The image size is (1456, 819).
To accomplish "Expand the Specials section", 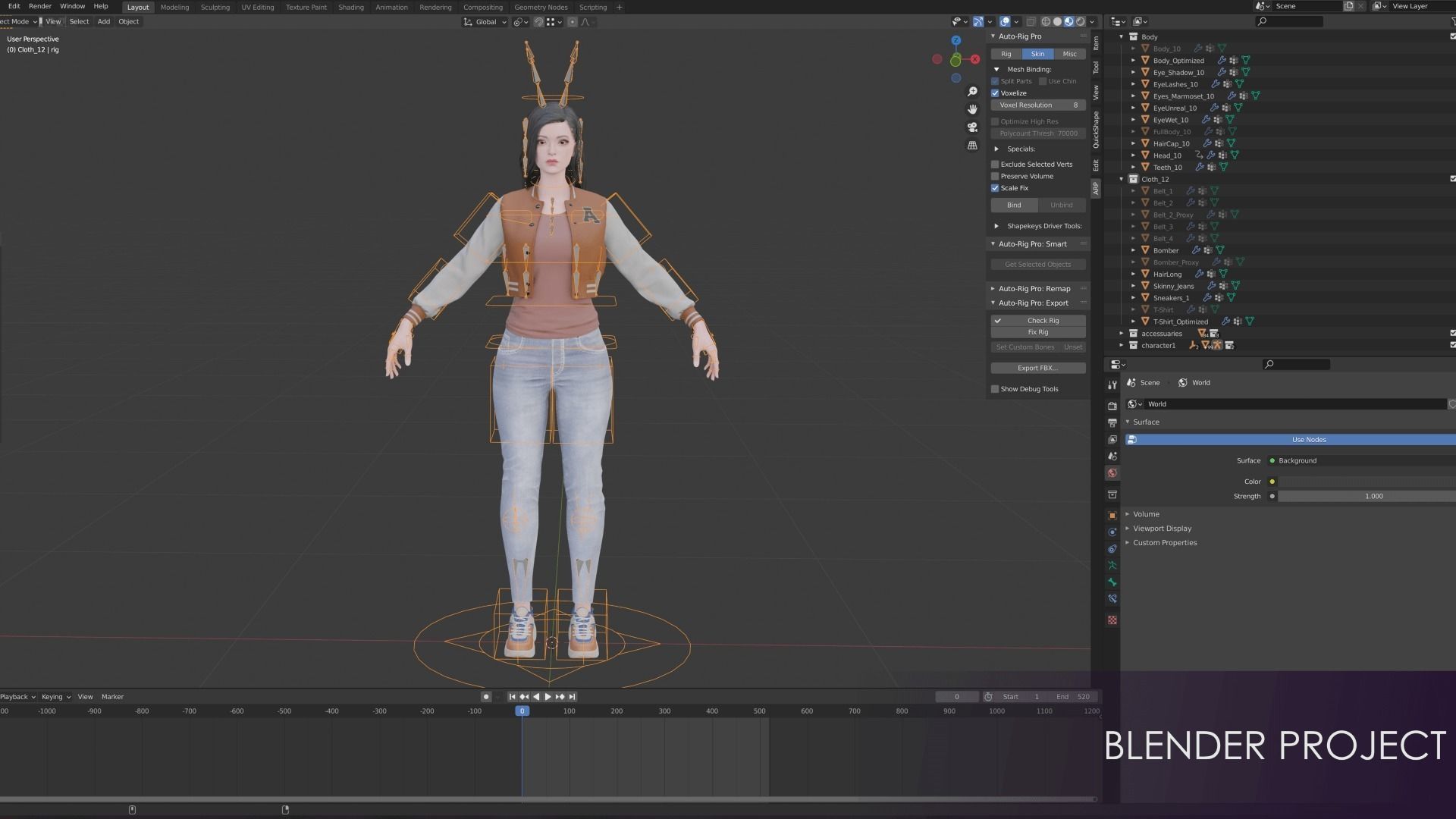I will (x=996, y=149).
